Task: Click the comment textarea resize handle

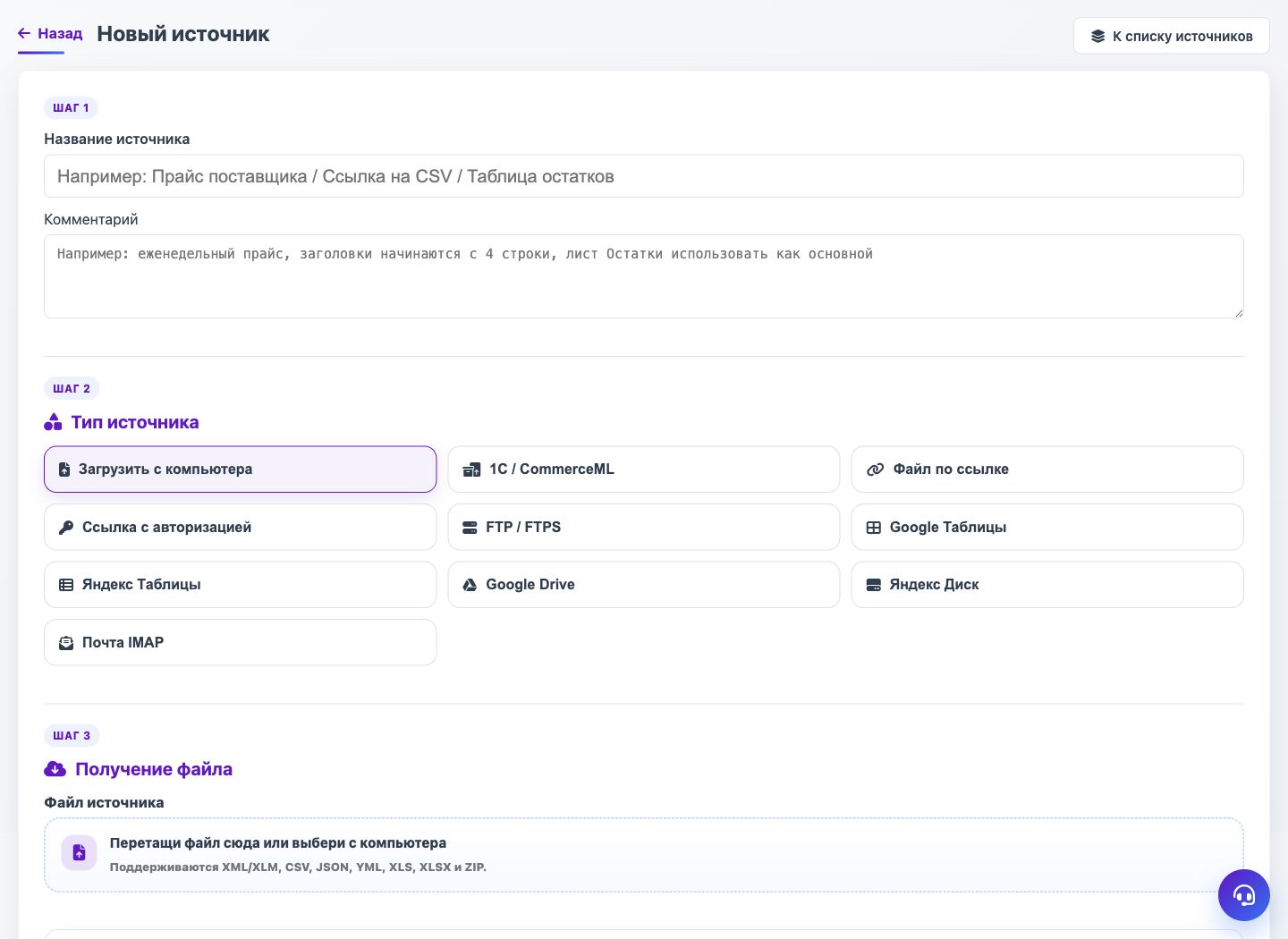Action: 1238,312
